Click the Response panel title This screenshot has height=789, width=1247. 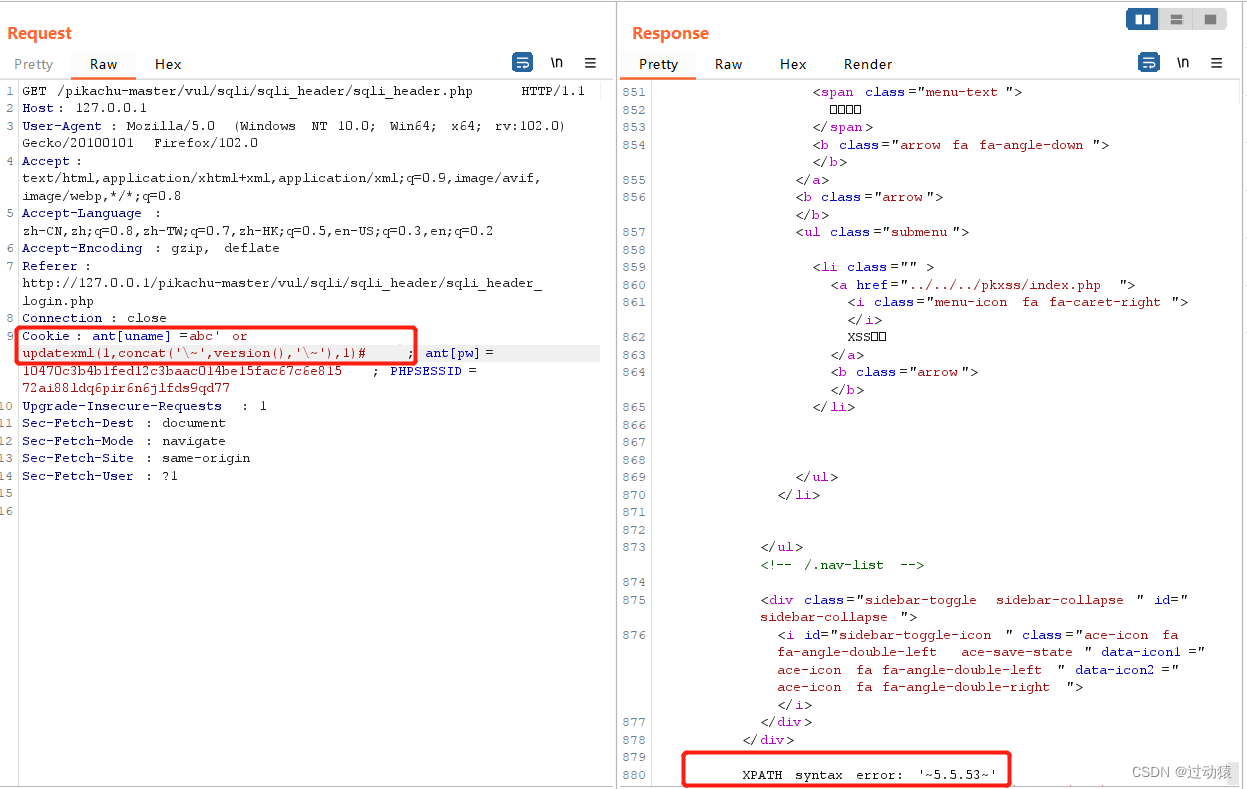670,33
